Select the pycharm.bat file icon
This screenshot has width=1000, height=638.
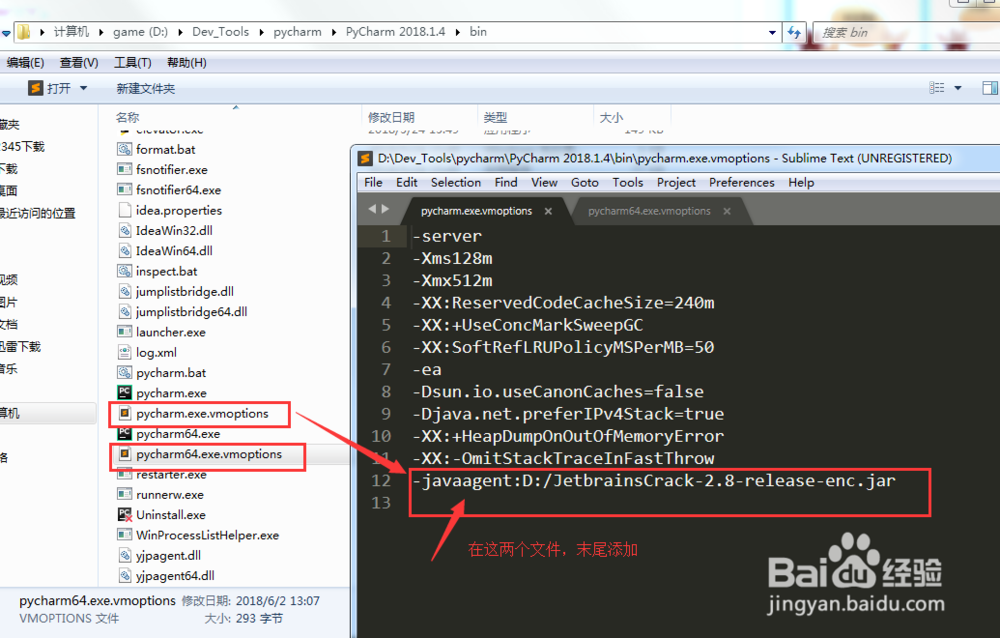pyautogui.click(x=124, y=373)
